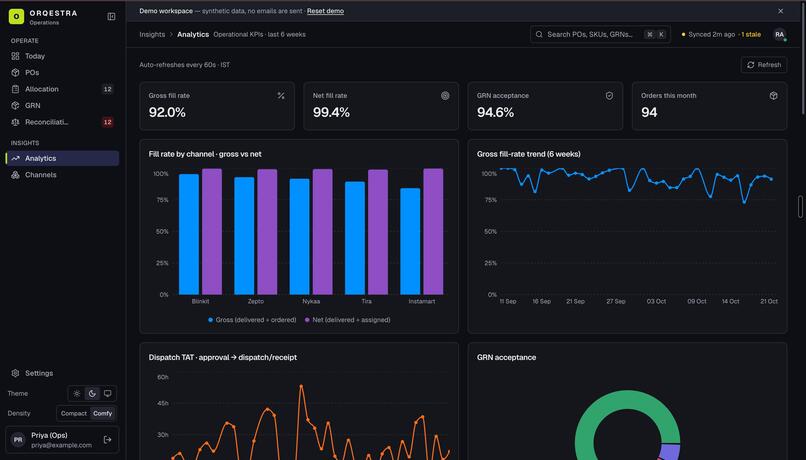806x460 pixels.
Task: Open the GRN sidebar item
Action: 62,105
